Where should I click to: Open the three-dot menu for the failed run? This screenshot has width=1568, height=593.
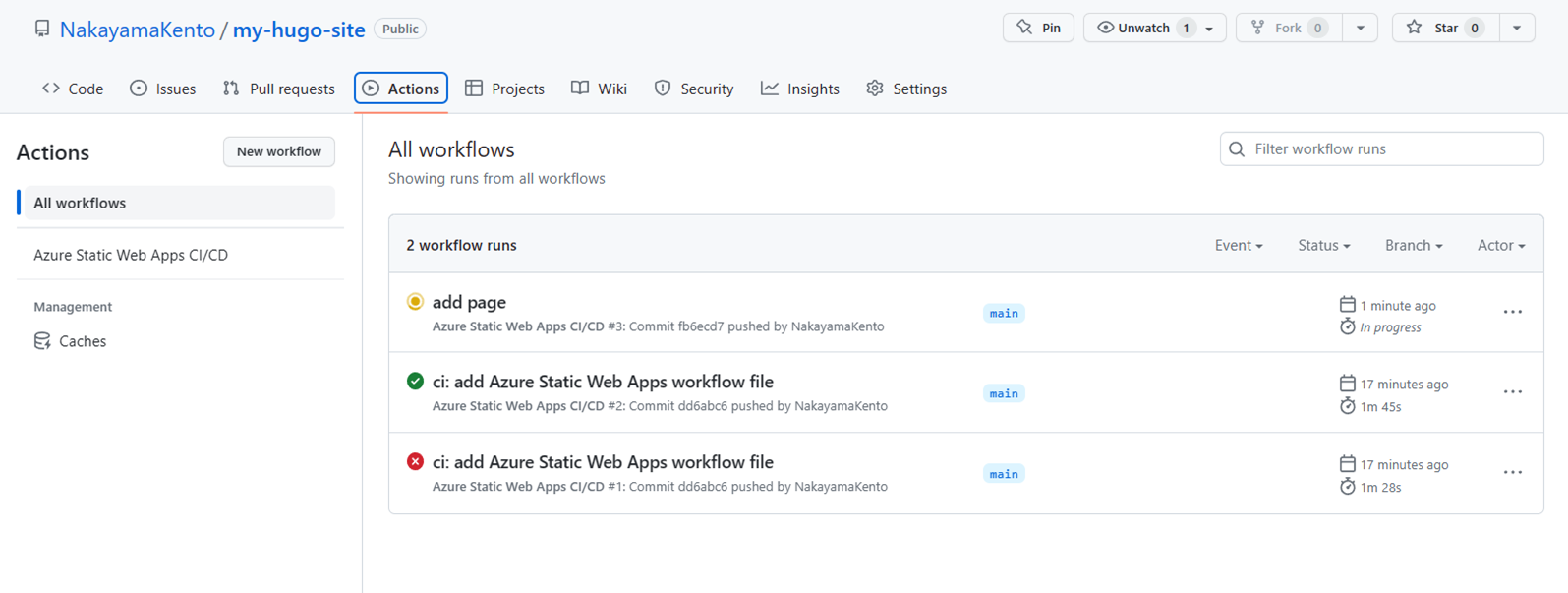click(x=1512, y=473)
